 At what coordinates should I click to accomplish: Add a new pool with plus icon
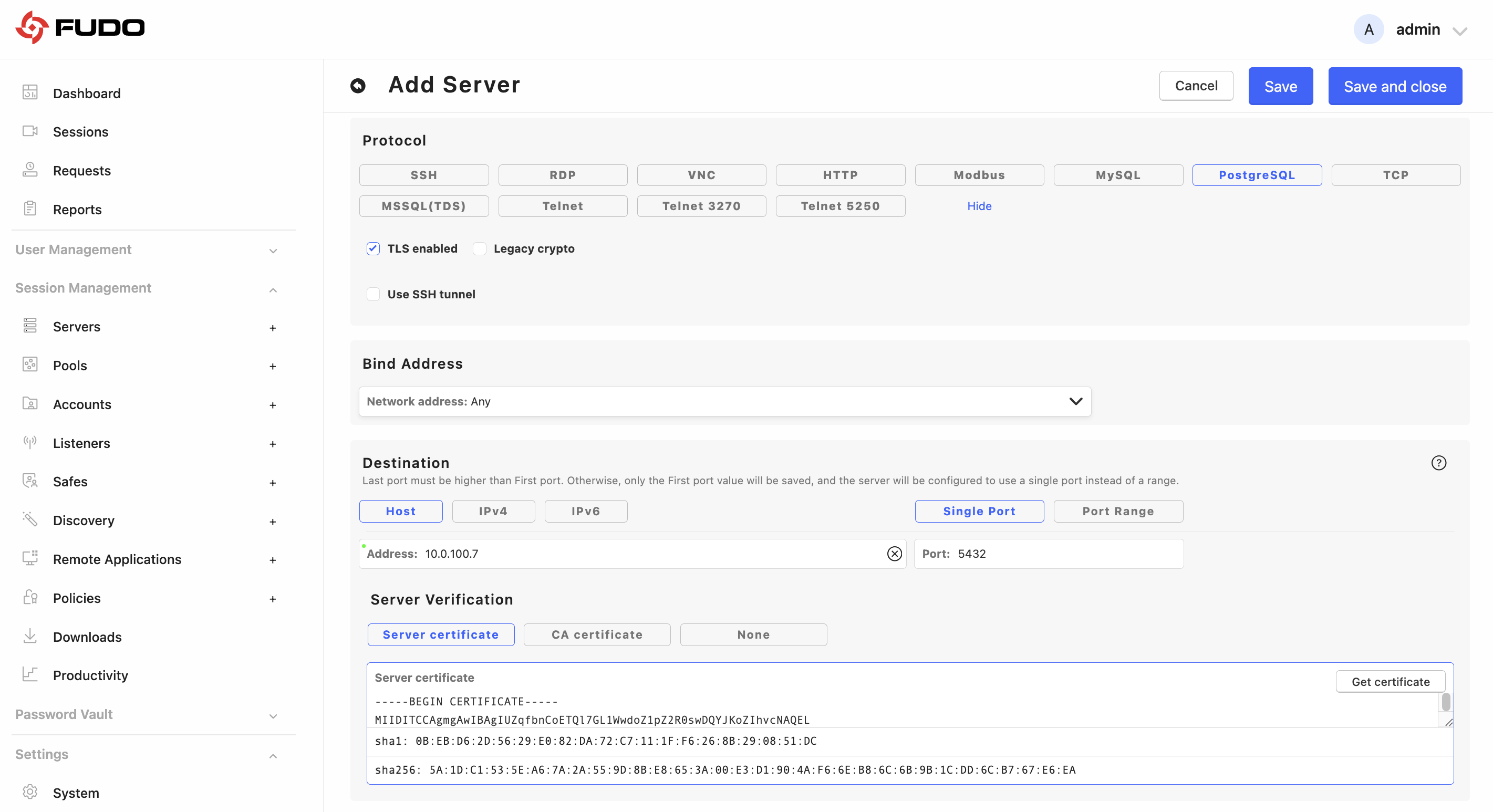coord(273,366)
